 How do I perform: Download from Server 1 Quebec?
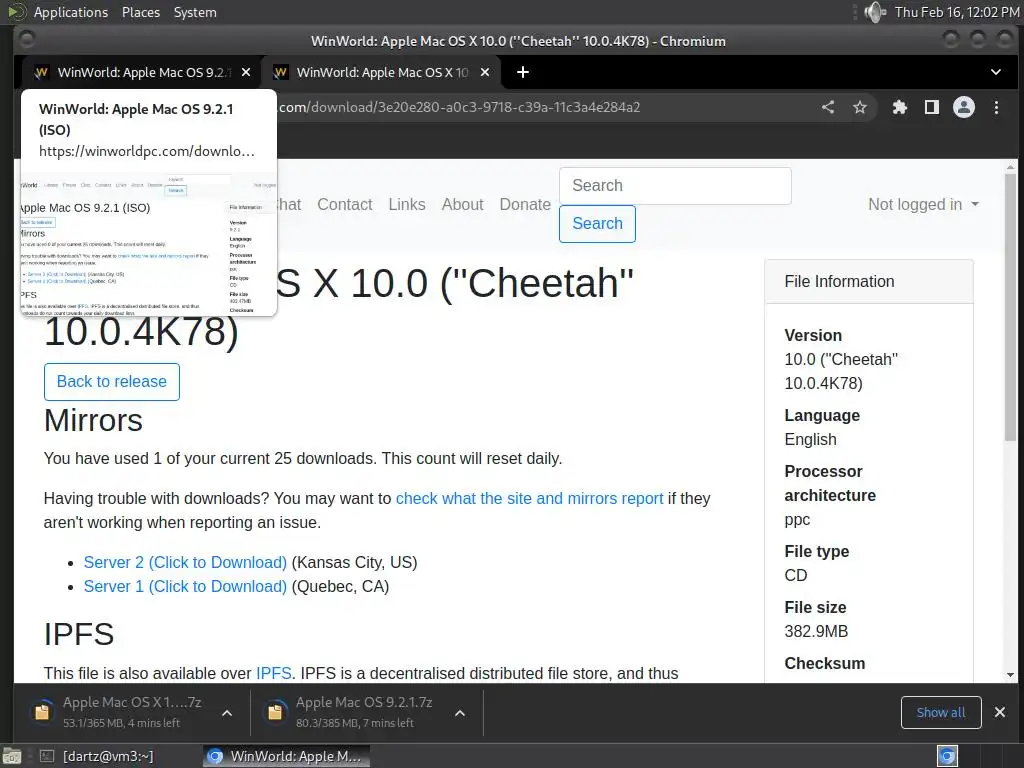click(185, 586)
